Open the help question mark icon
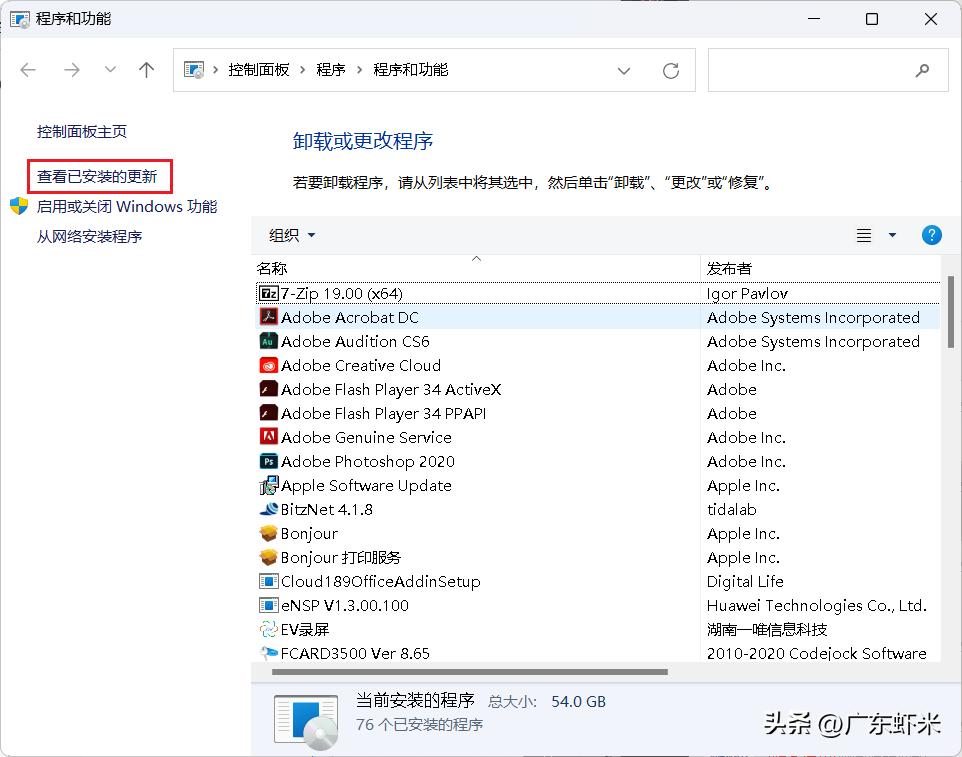This screenshot has width=962, height=757. click(931, 235)
